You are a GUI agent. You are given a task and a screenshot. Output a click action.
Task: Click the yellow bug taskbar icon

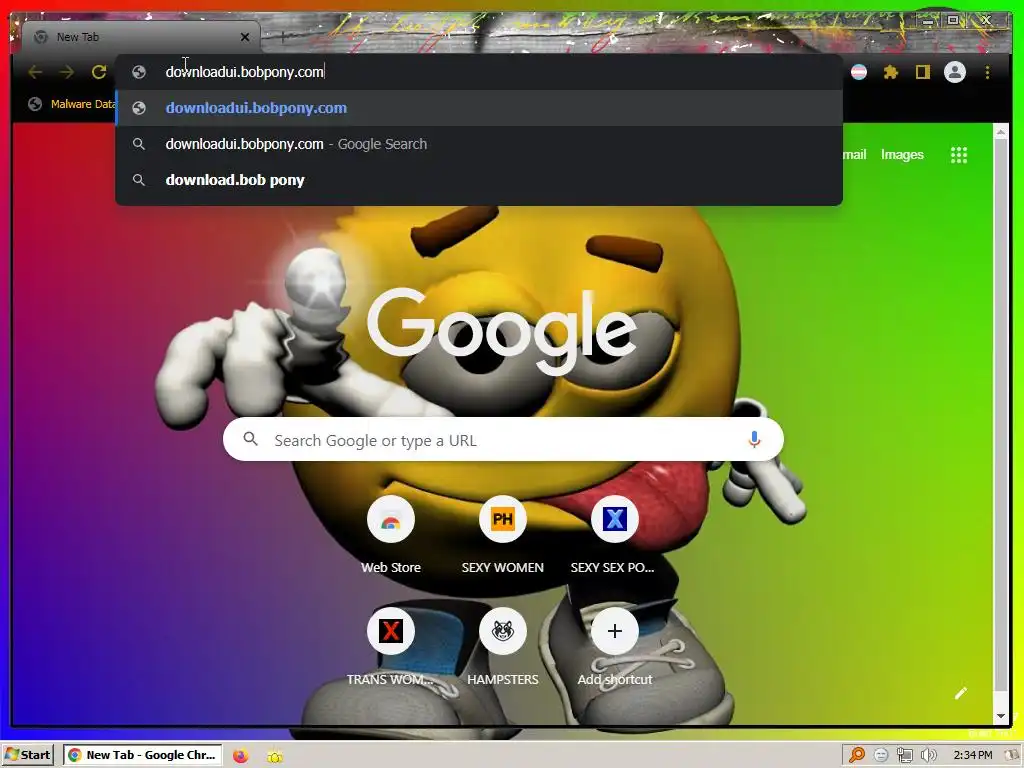point(275,756)
